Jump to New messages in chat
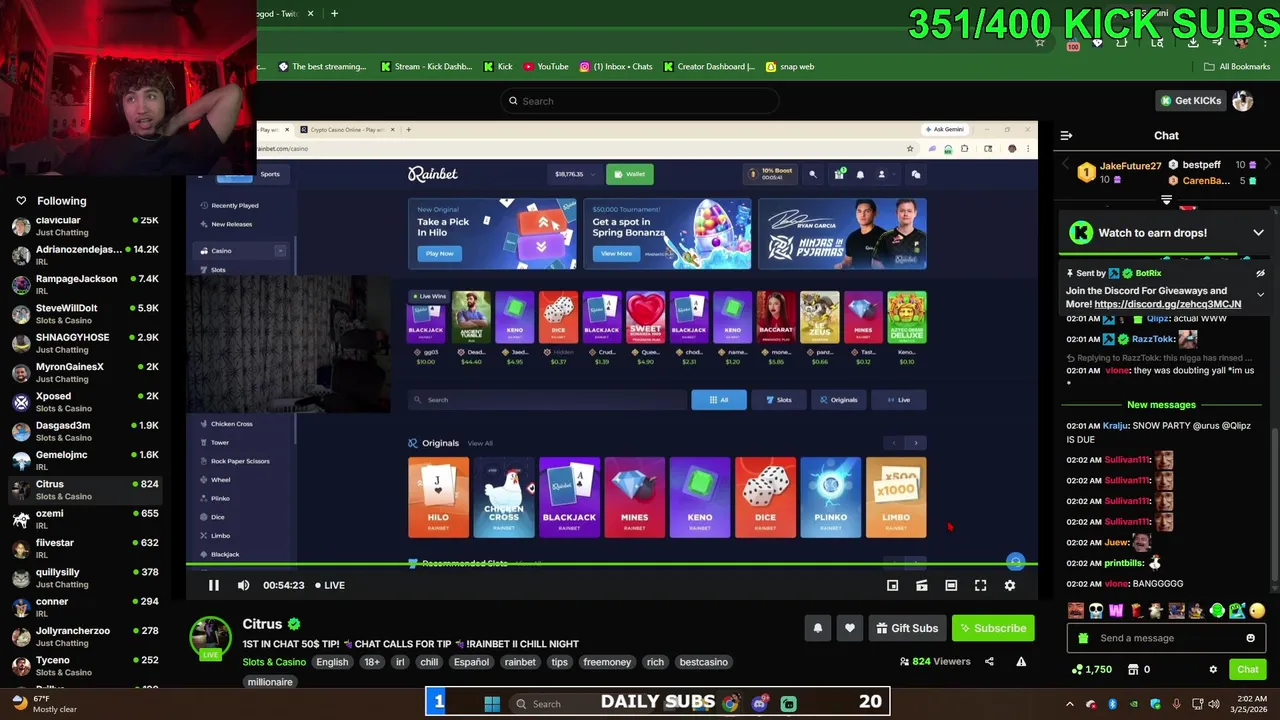1280x720 pixels. [1161, 405]
